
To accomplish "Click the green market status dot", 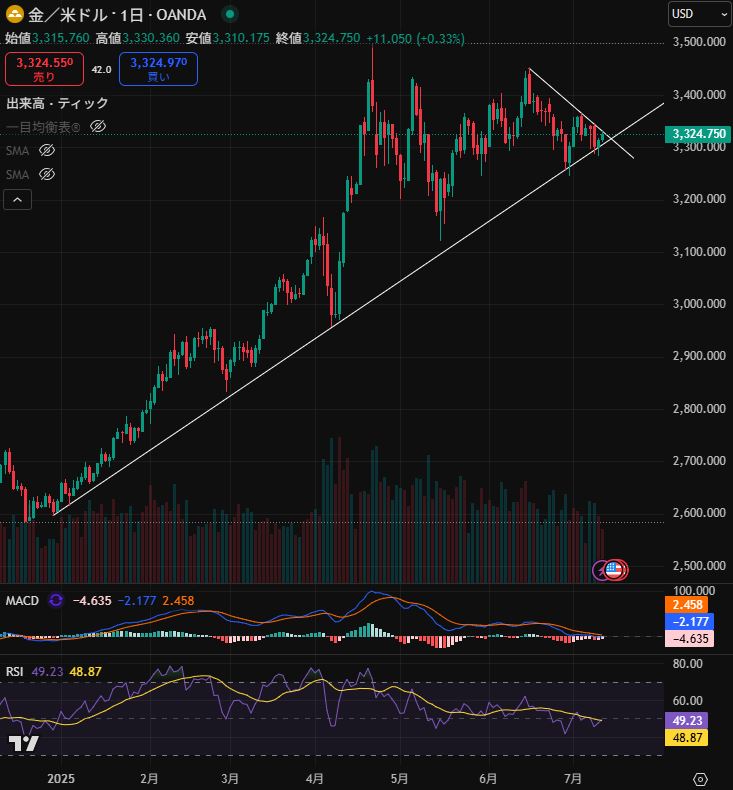I will (230, 15).
